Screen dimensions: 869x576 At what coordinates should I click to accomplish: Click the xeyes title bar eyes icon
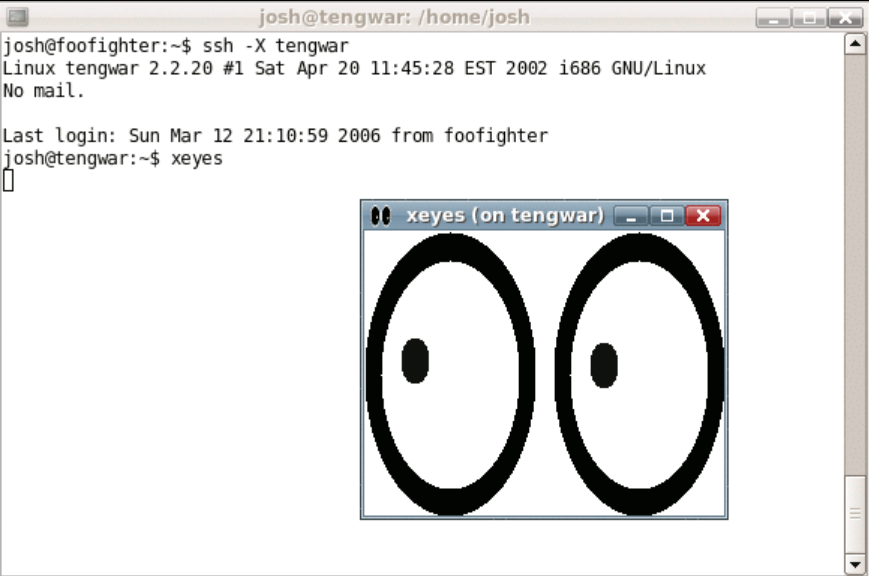click(x=379, y=216)
